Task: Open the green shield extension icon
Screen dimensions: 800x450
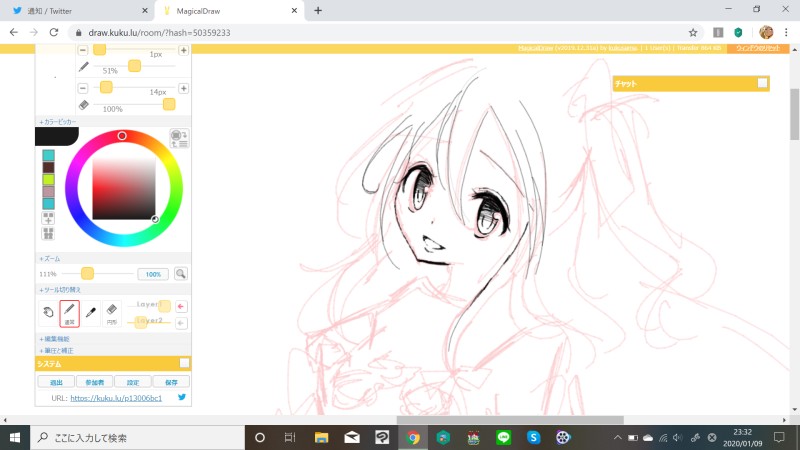Action: [x=738, y=33]
